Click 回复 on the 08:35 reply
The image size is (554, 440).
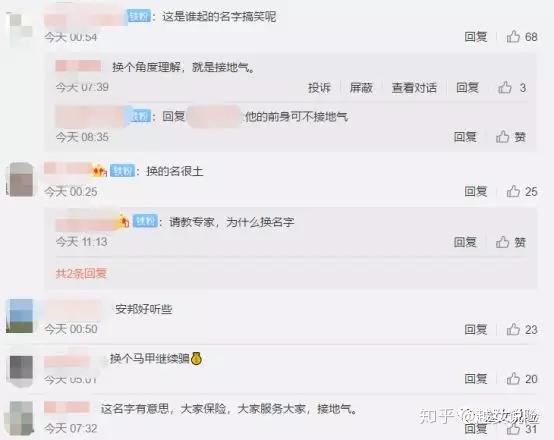[465, 137]
